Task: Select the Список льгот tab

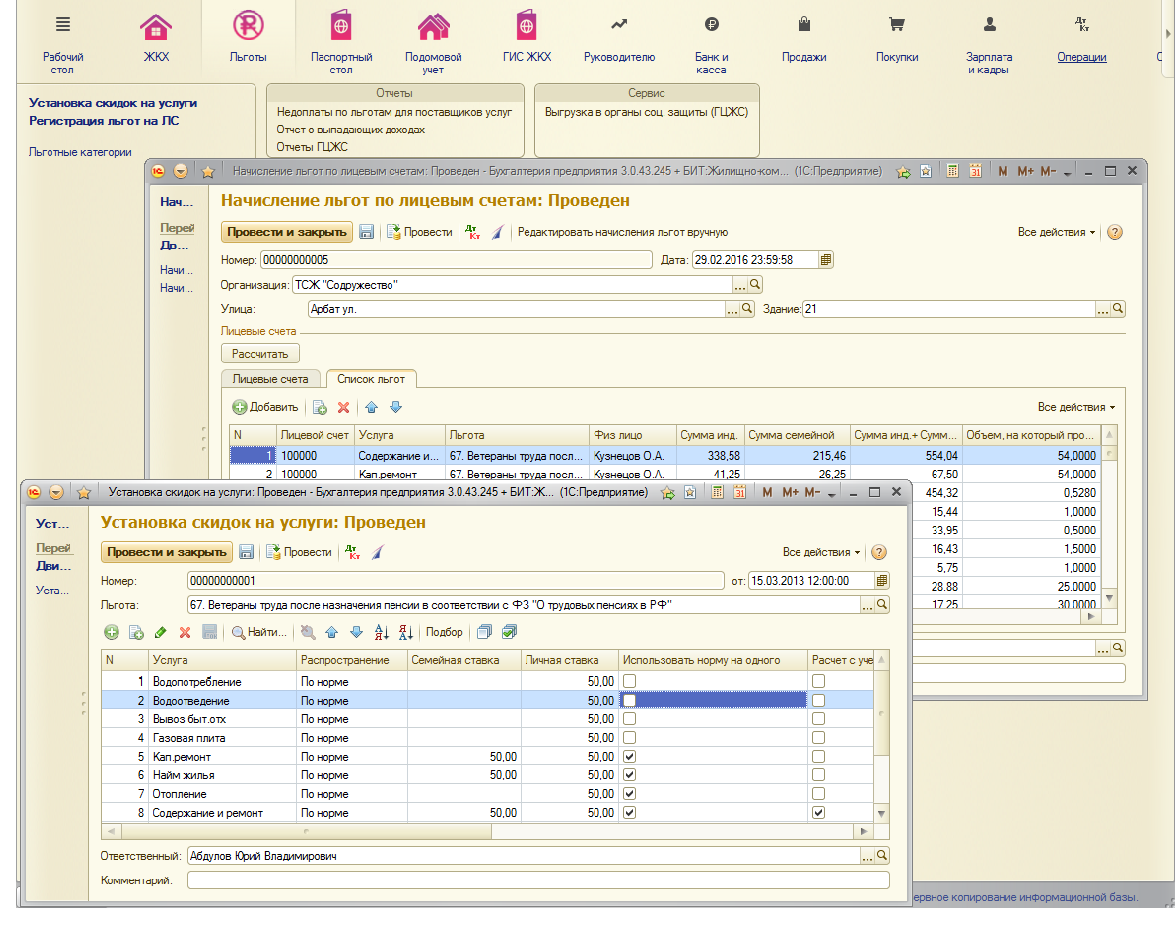Action: (370, 380)
